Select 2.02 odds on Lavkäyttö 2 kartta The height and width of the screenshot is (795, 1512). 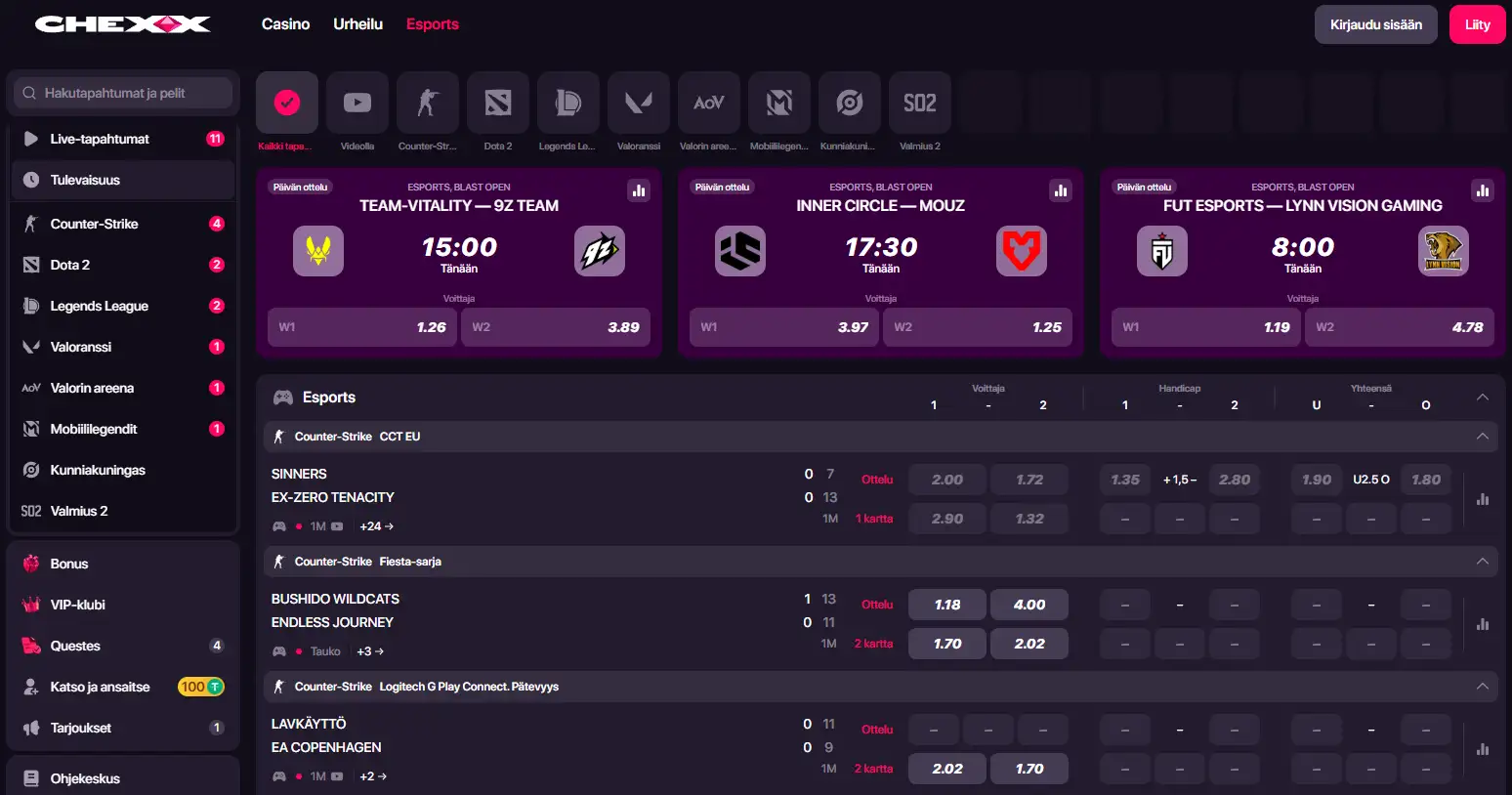tap(947, 769)
